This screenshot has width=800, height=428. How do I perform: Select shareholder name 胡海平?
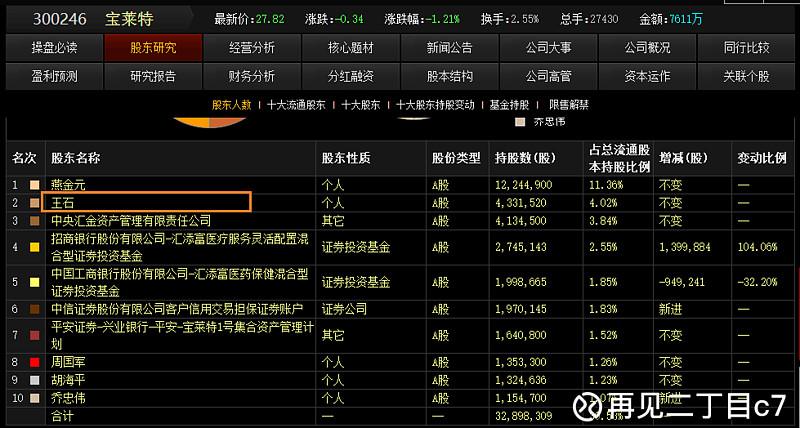68,381
